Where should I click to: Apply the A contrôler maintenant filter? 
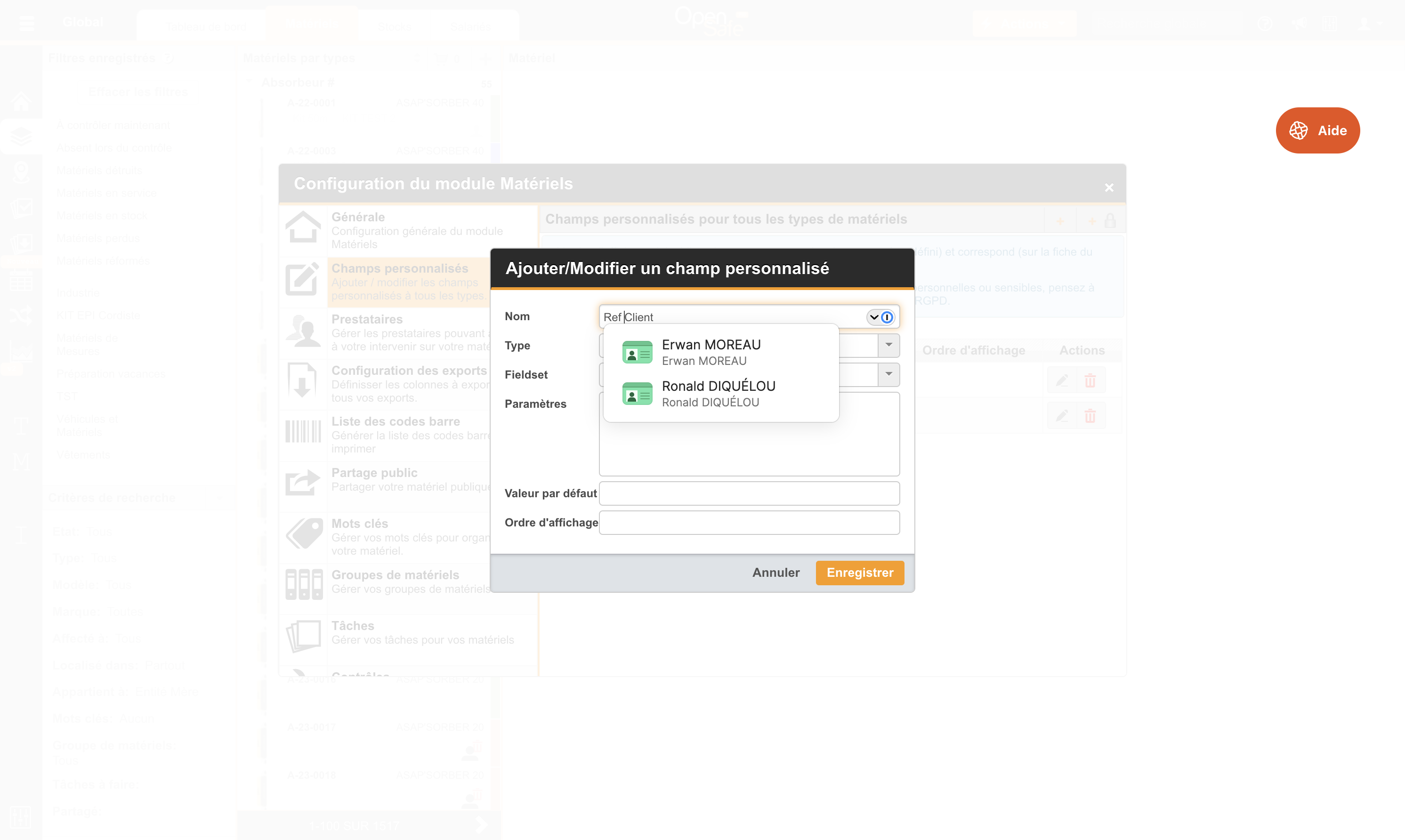pos(113,125)
